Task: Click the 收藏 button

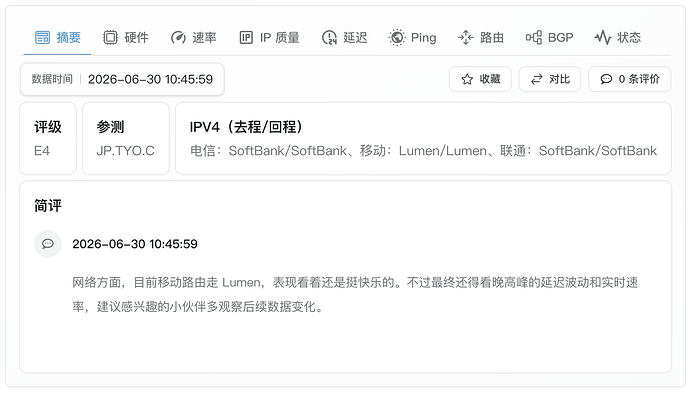Action: pos(480,79)
